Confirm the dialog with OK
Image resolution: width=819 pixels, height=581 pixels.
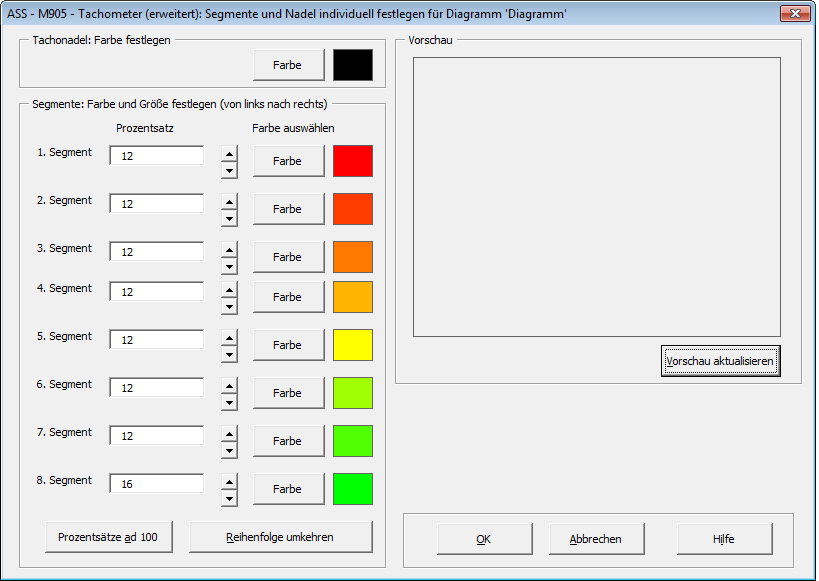tap(484, 539)
